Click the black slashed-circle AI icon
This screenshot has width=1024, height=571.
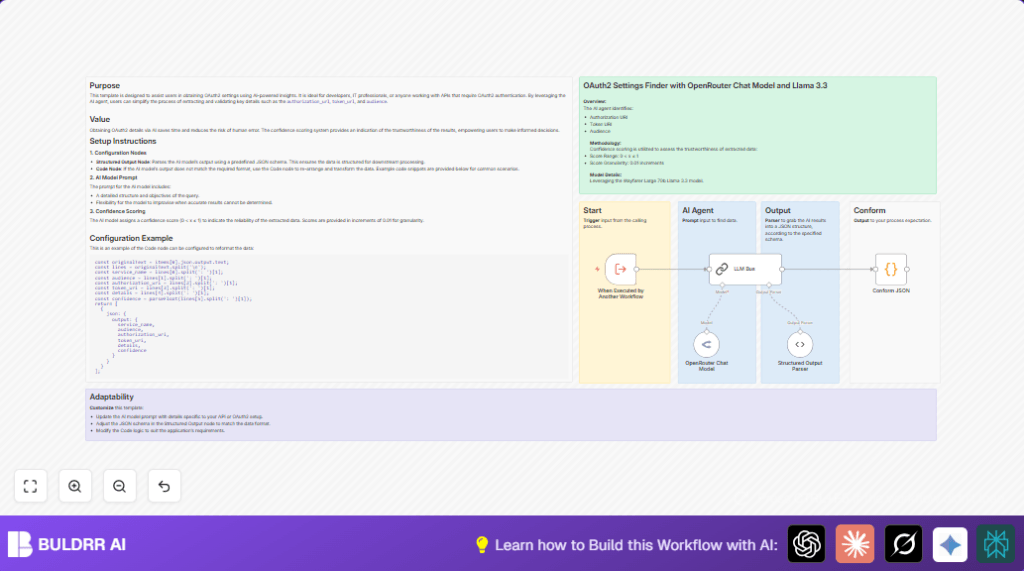903,544
